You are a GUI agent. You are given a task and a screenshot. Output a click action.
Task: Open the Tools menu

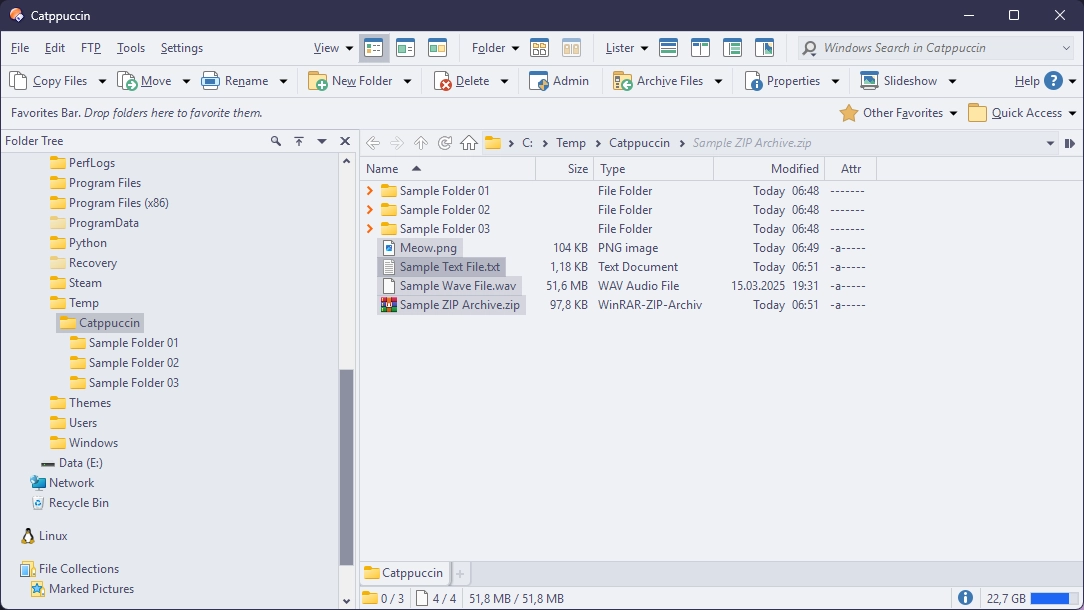point(131,48)
